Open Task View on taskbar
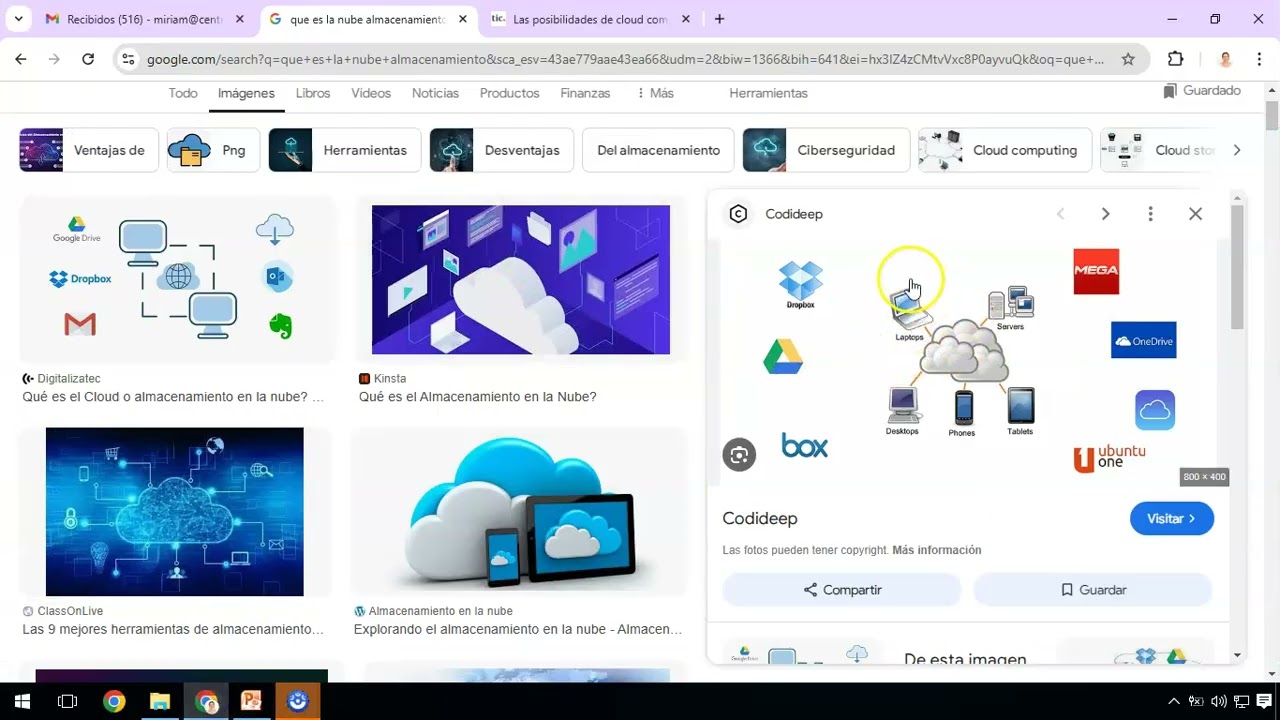The width and height of the screenshot is (1280, 720). click(67, 701)
